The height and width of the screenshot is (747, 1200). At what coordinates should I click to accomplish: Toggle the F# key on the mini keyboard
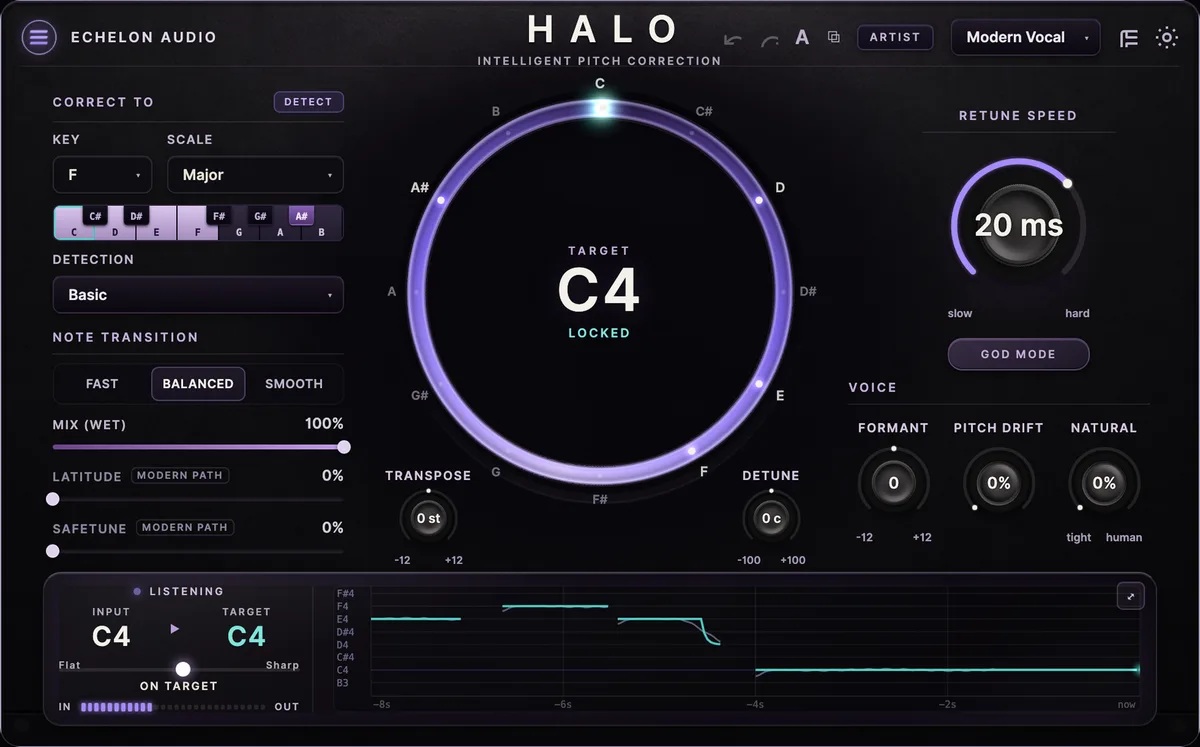point(218,215)
